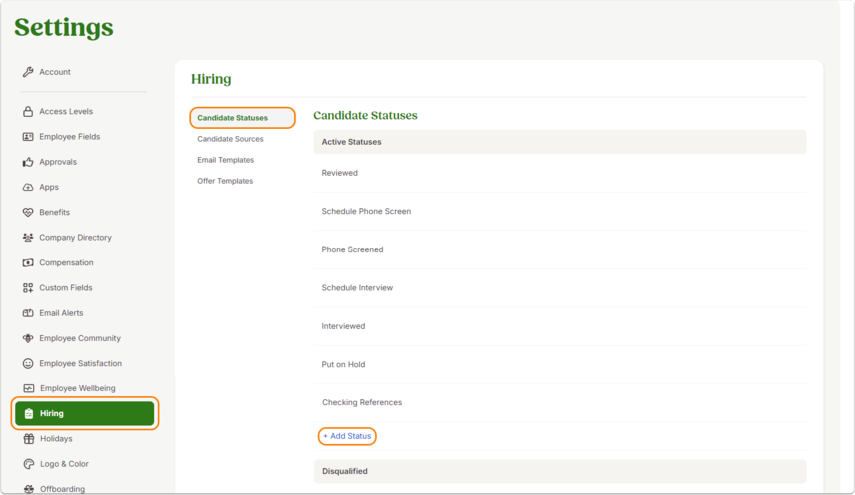The image size is (855, 495).
Task: Click the Apps cloud icon
Action: (x=28, y=187)
